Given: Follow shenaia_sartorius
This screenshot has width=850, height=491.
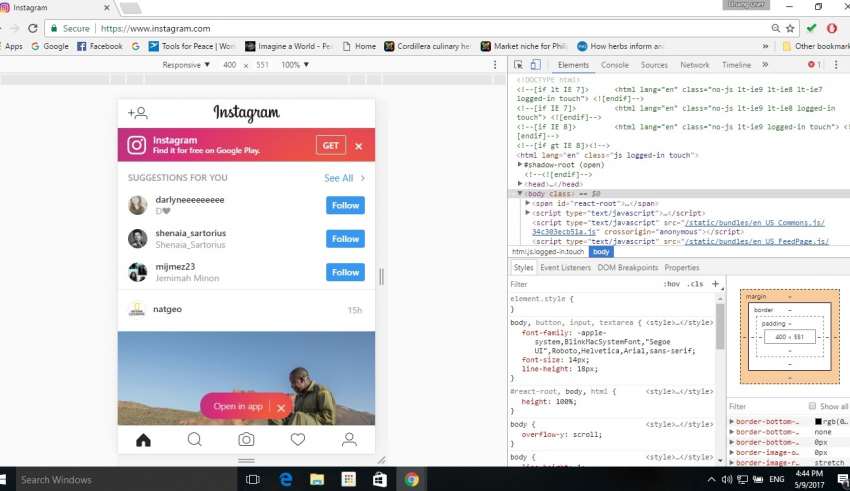Looking at the screenshot, I should [x=345, y=239].
